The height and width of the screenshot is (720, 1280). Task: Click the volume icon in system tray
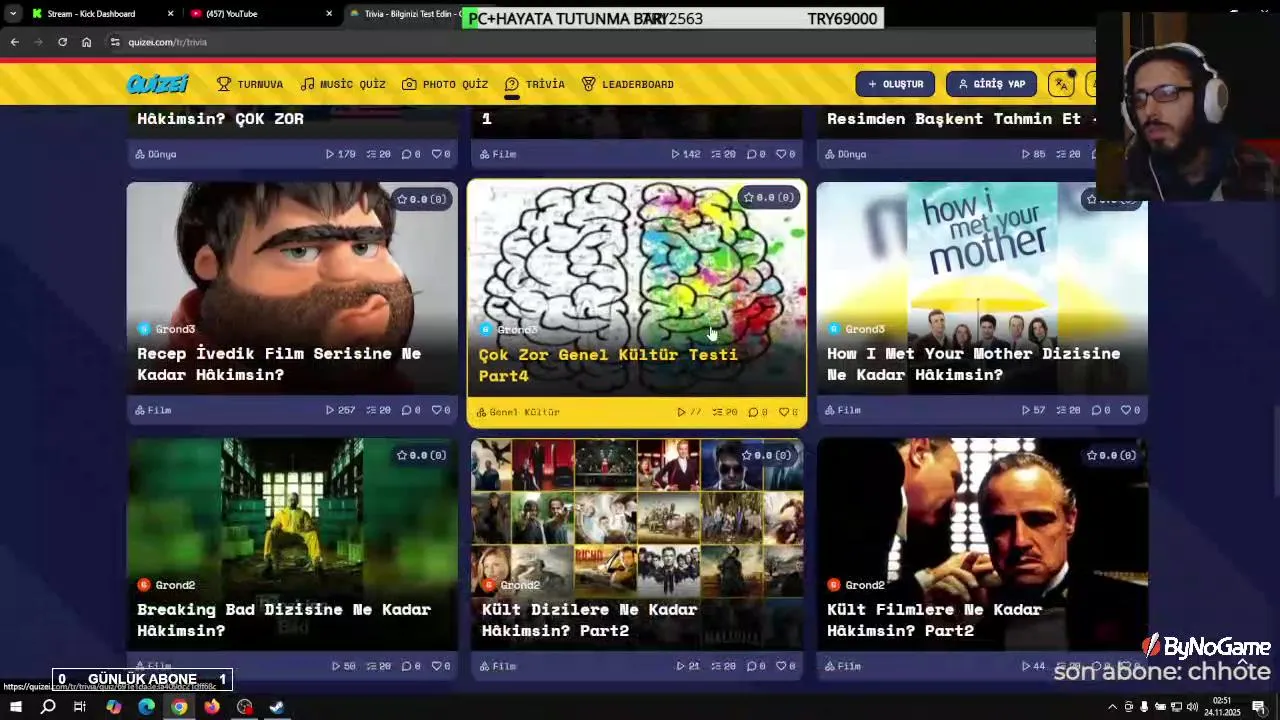[x=1192, y=707]
